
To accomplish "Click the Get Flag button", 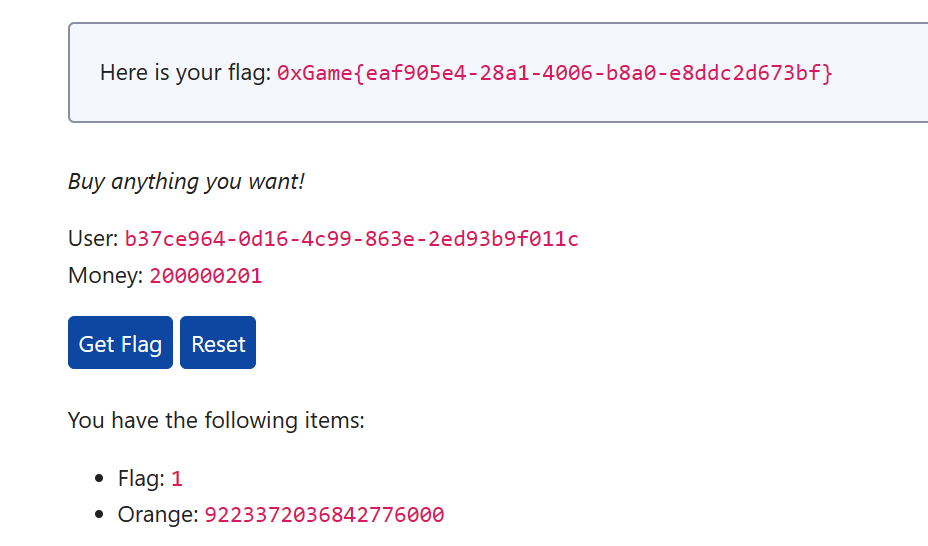I will 120,343.
